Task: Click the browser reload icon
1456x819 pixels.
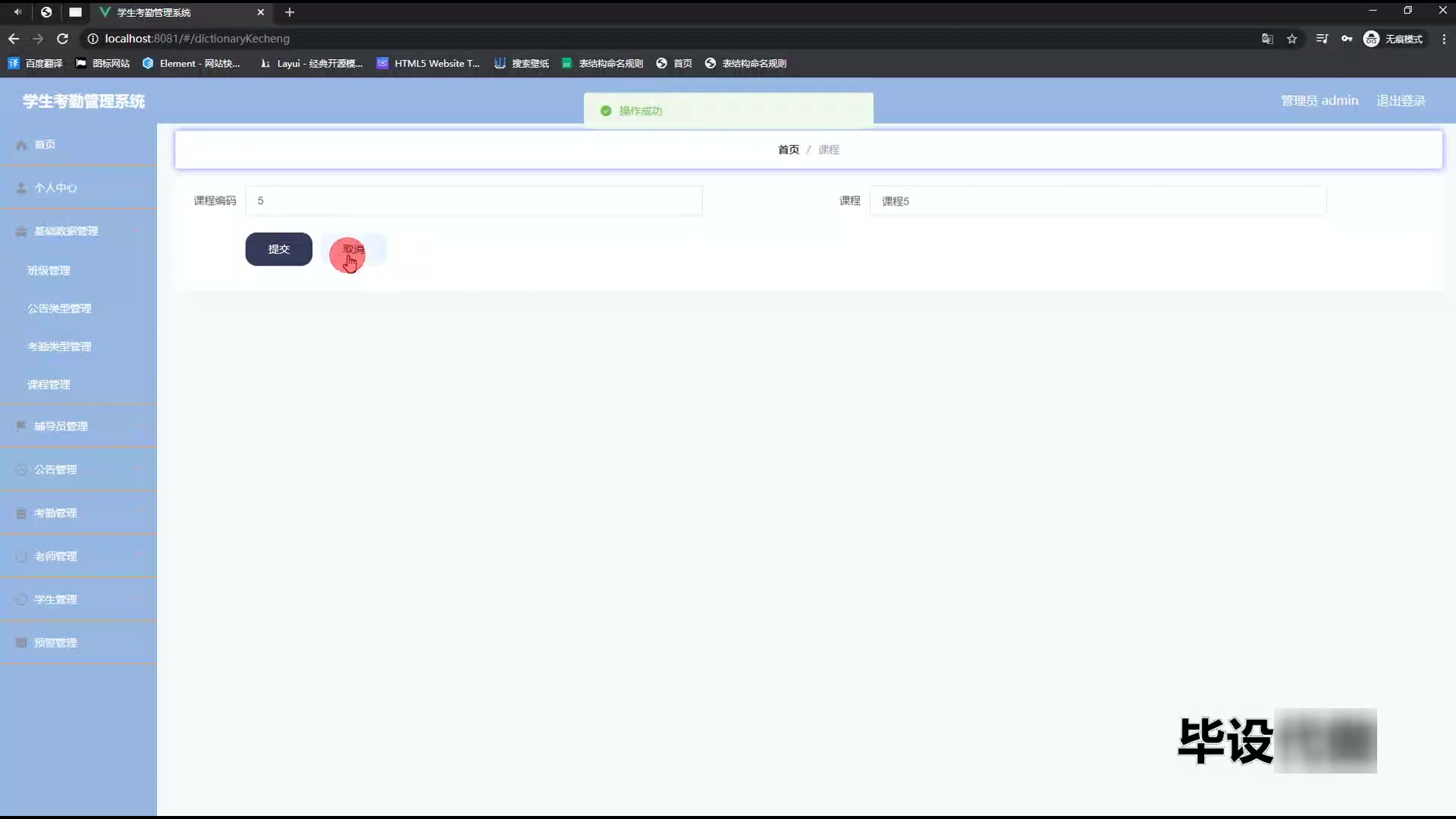Action: click(x=63, y=39)
